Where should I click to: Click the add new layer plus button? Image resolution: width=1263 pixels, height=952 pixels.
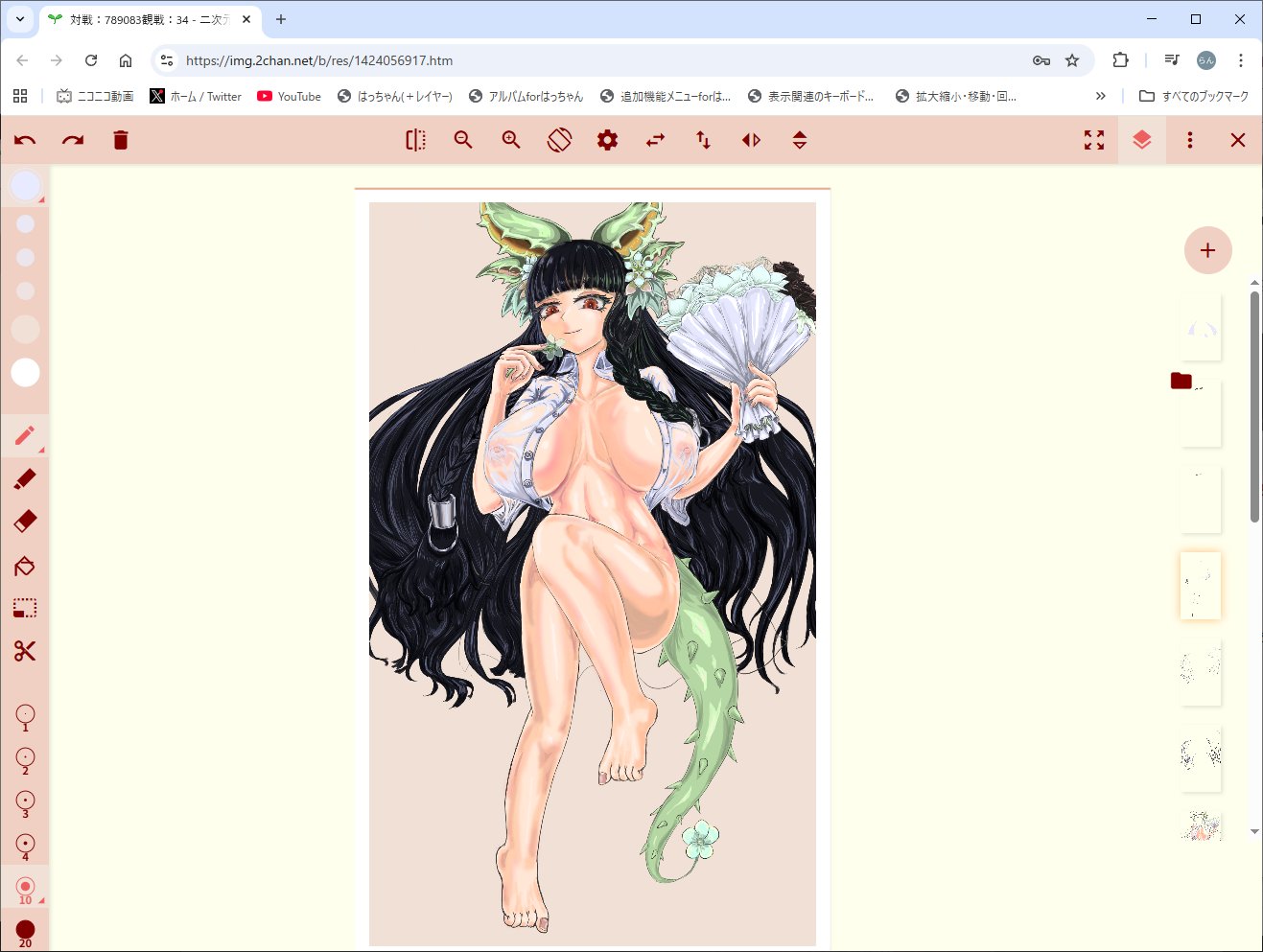point(1207,250)
